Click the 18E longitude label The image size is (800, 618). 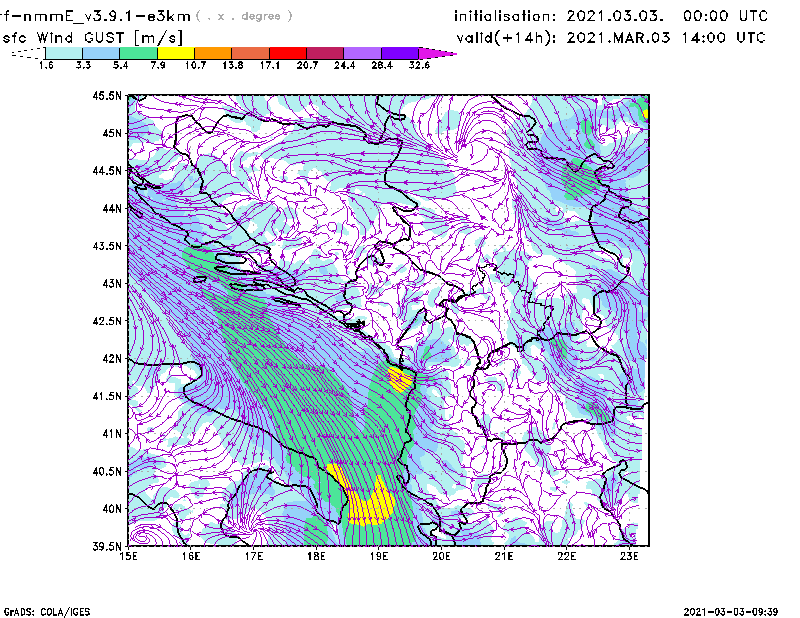tap(316, 556)
